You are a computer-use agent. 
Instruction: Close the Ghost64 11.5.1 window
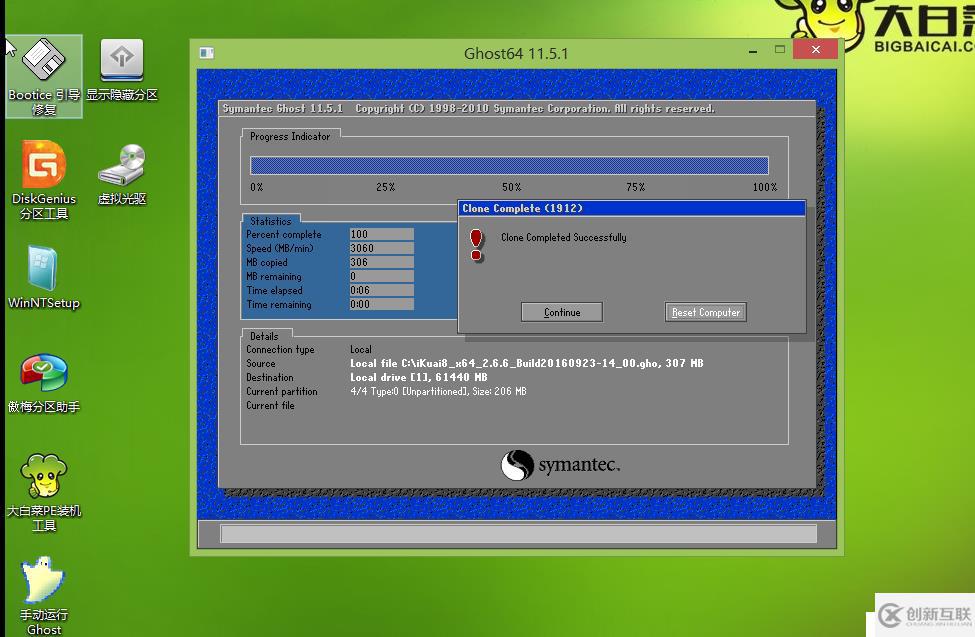point(815,49)
